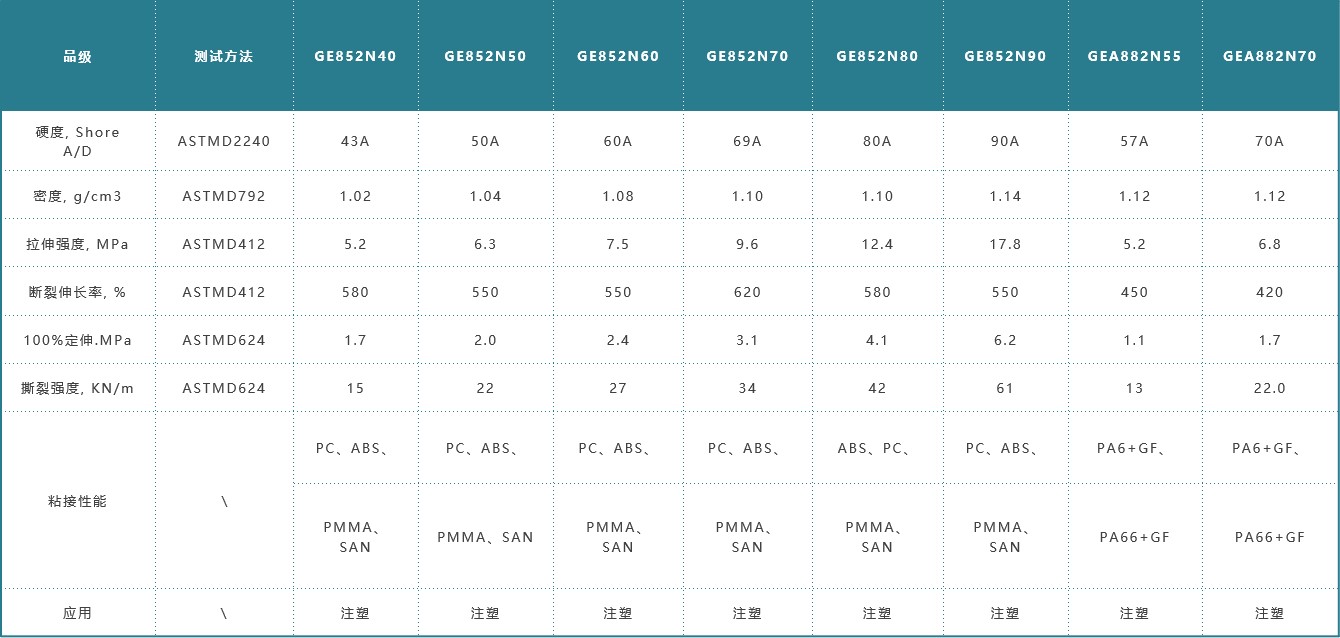Select the 撕裂强度, KN/m row label
1340x638 pixels.
77,388
